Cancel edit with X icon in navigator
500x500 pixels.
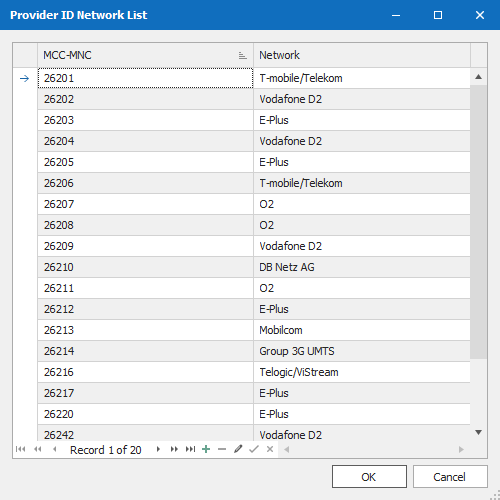270,449
